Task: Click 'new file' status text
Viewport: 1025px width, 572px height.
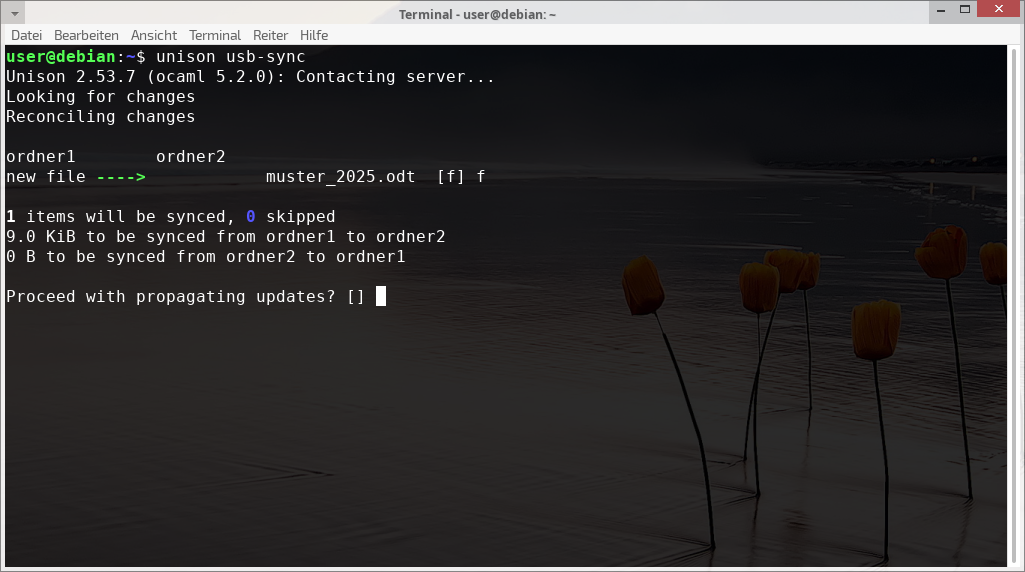Action: 46,177
